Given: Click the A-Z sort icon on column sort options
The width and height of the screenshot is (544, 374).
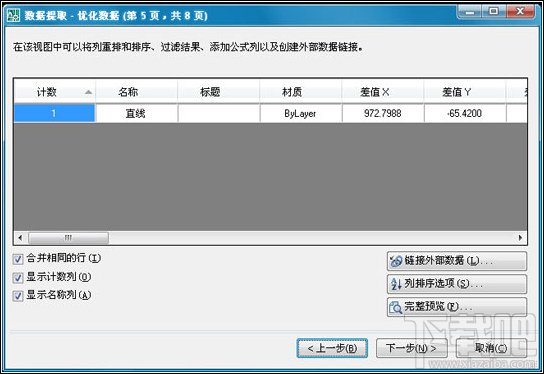Looking at the screenshot, I should [396, 284].
